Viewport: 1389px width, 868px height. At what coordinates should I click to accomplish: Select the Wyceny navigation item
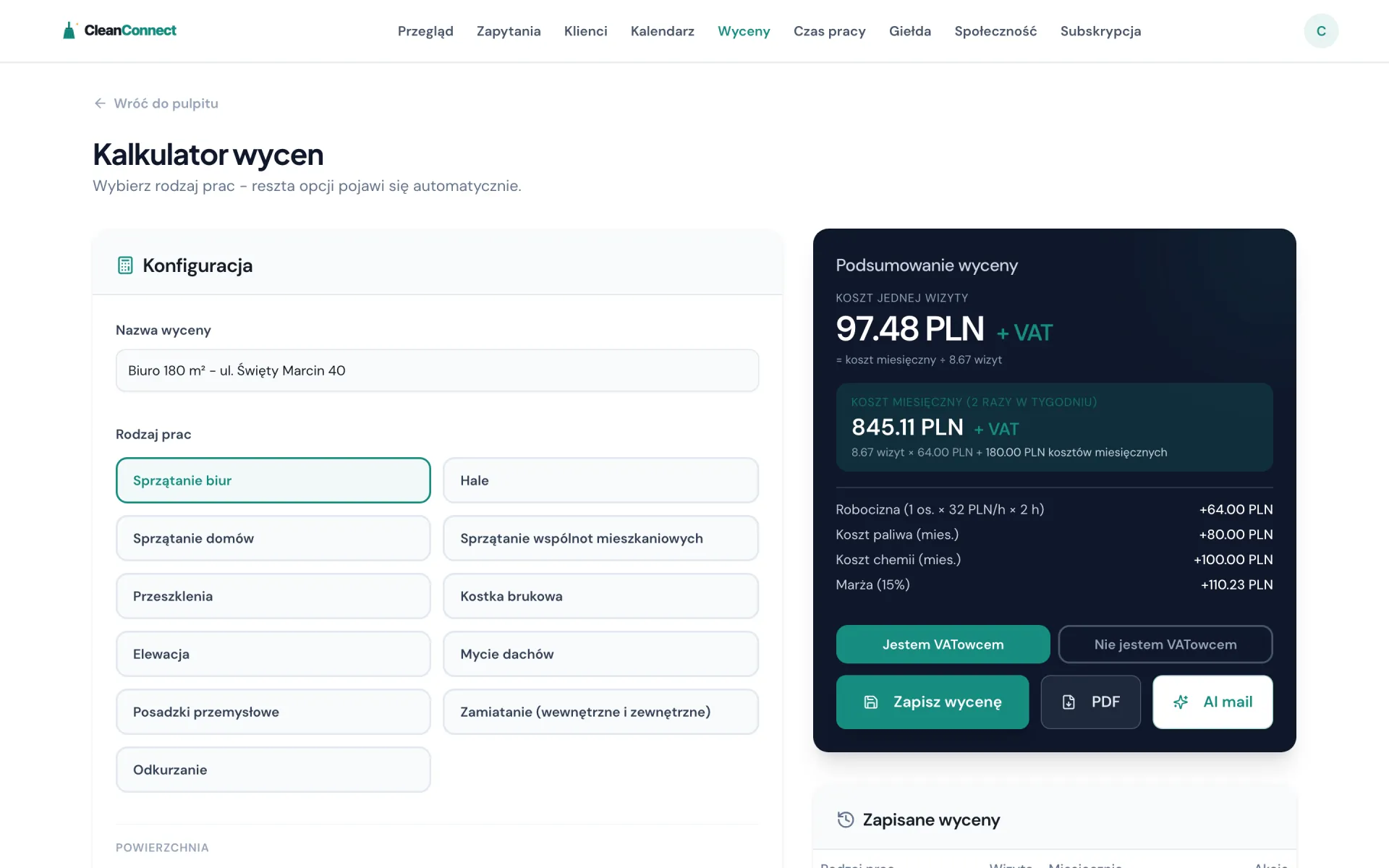(744, 31)
